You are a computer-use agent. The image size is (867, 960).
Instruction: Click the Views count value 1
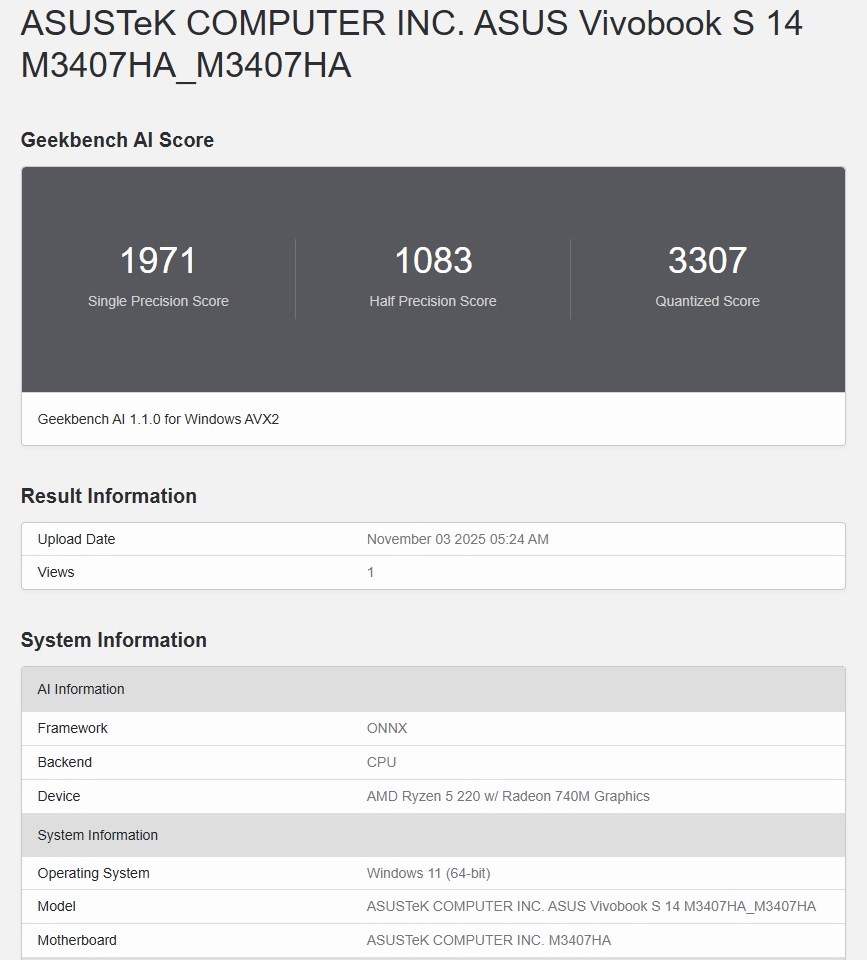[x=370, y=572]
